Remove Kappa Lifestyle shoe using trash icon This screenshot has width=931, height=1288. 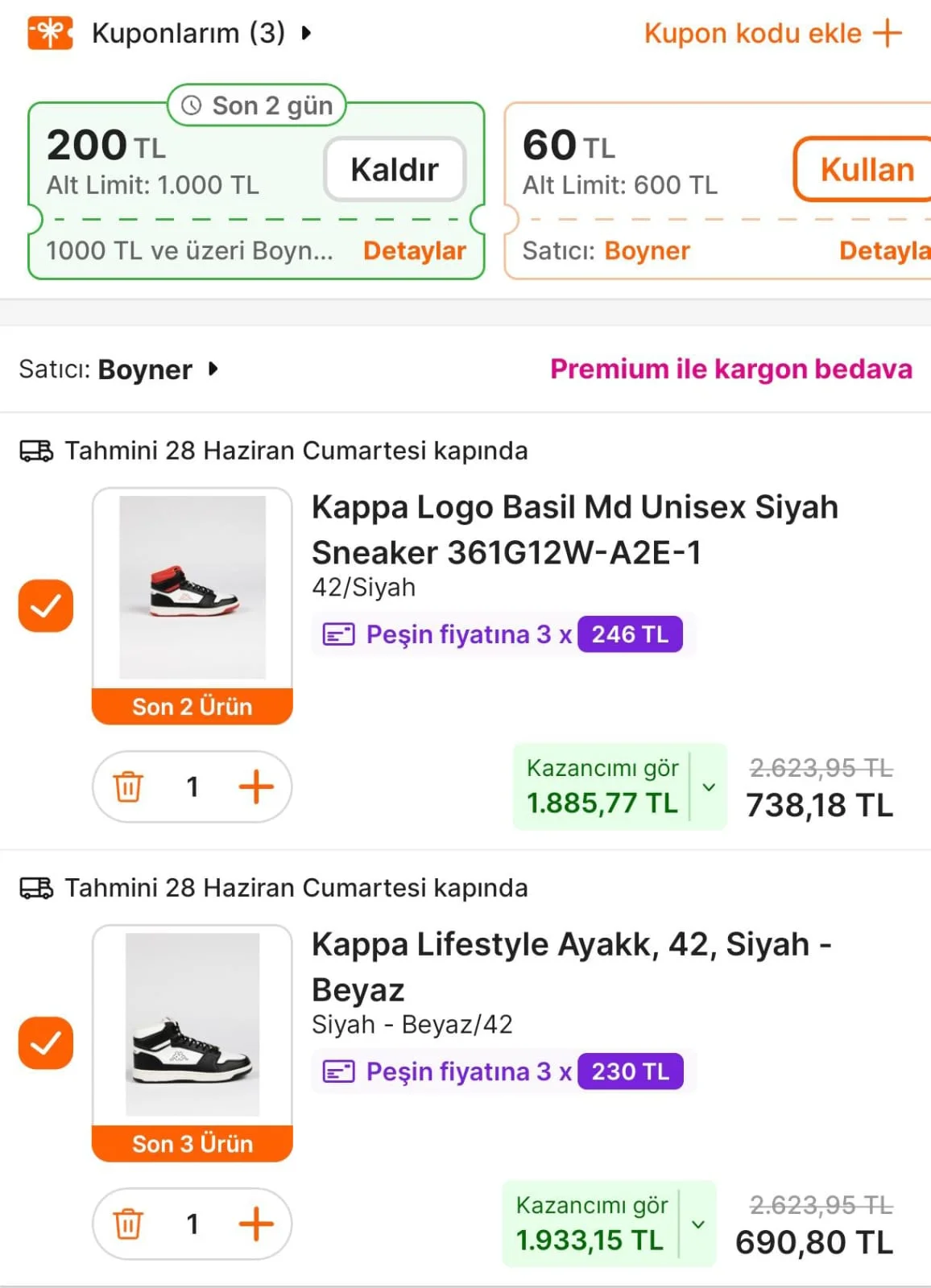pyautogui.click(x=128, y=1224)
